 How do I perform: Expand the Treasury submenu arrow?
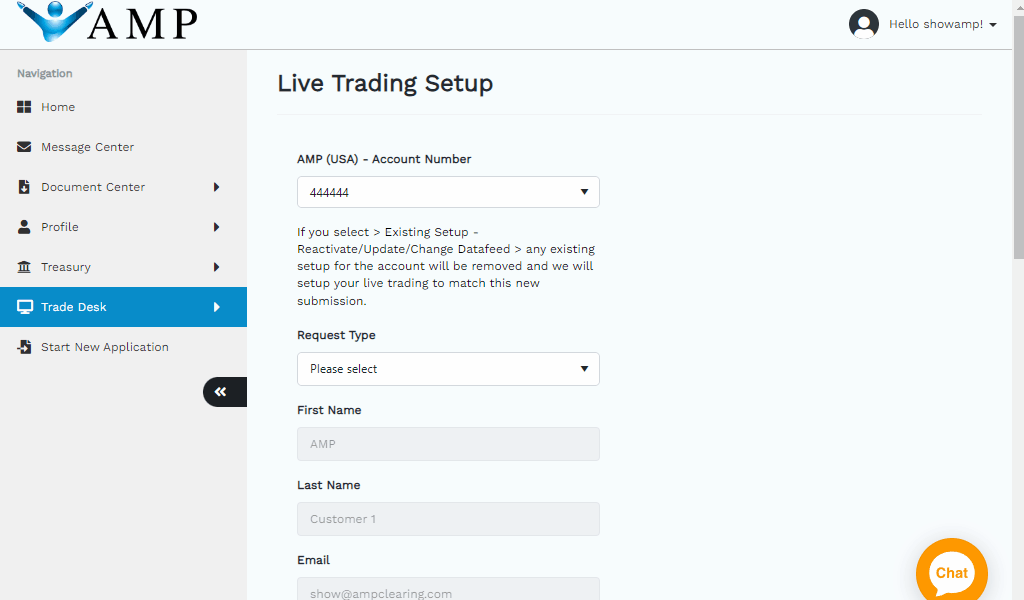click(216, 267)
